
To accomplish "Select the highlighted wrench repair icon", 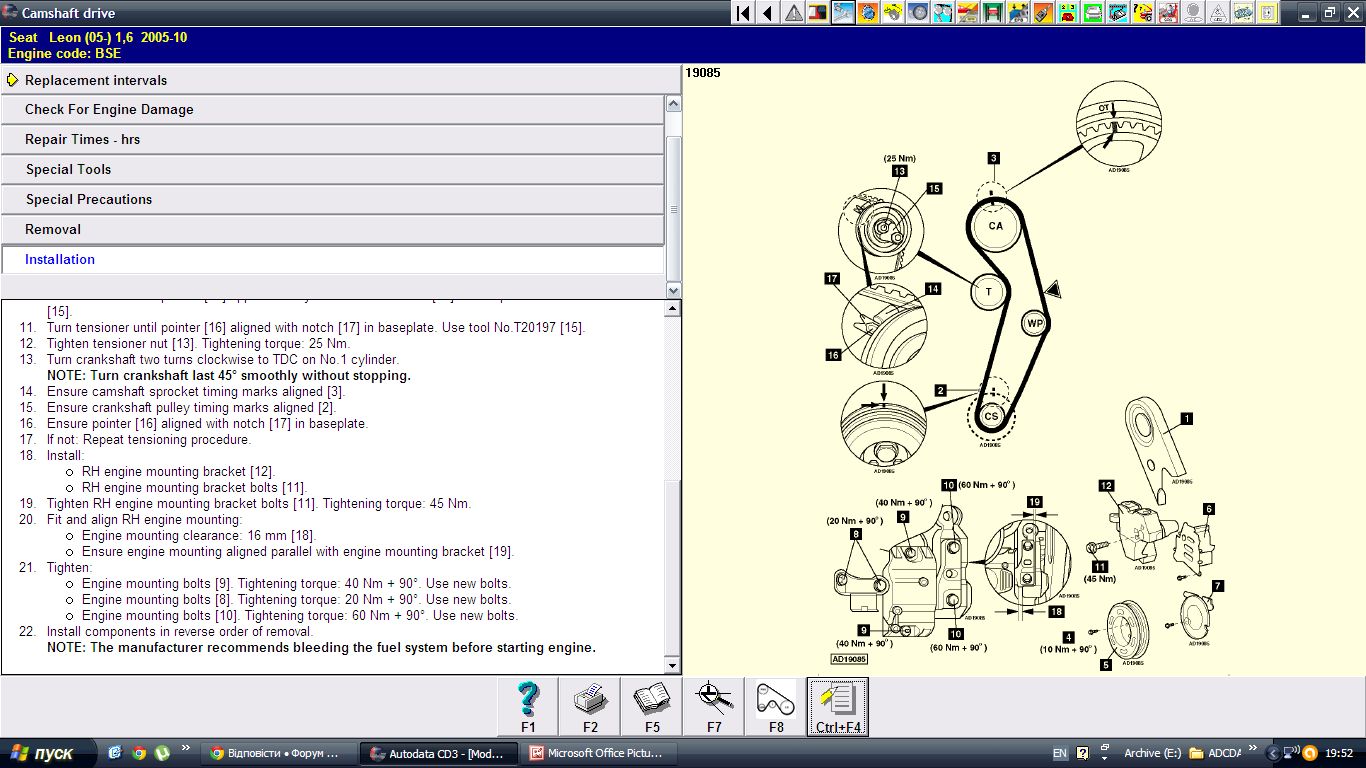I will 843,13.
